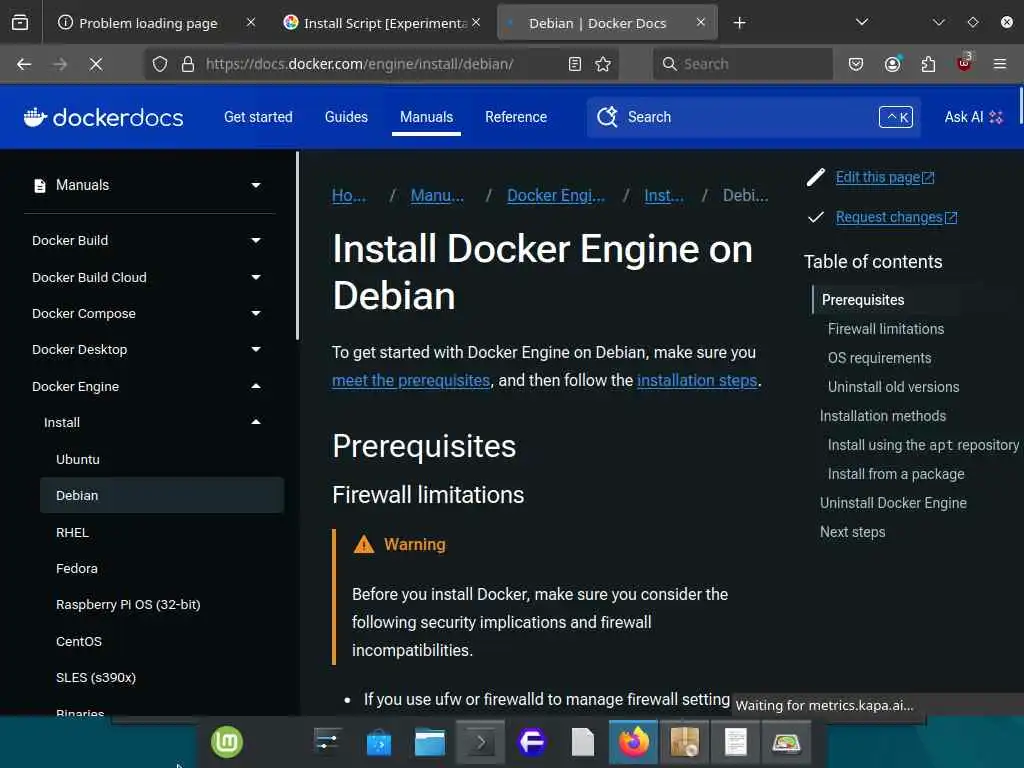This screenshot has height=768, width=1024.
Task: Jump to Uninstall old versions in contents
Action: 893,387
